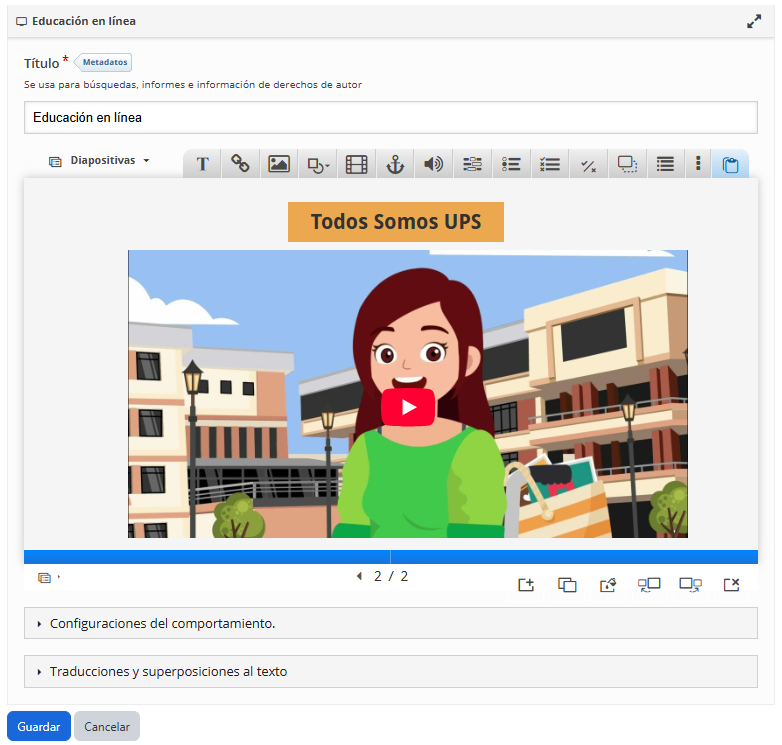The image size is (782, 745).
Task: Add an Image element
Action: [x=279, y=164]
